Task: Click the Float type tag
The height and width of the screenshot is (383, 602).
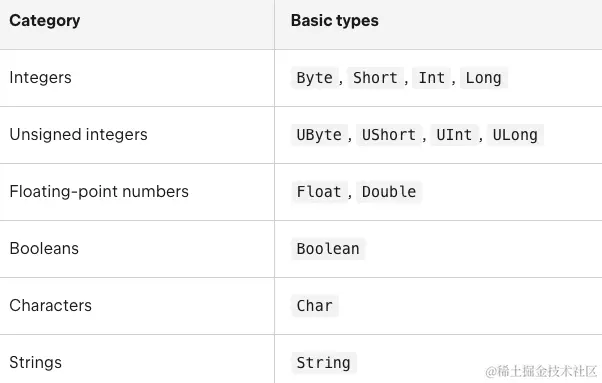Action: 319,192
